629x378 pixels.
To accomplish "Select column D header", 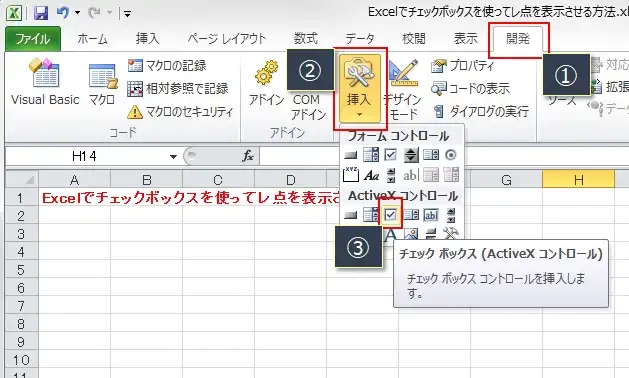I will coord(290,179).
